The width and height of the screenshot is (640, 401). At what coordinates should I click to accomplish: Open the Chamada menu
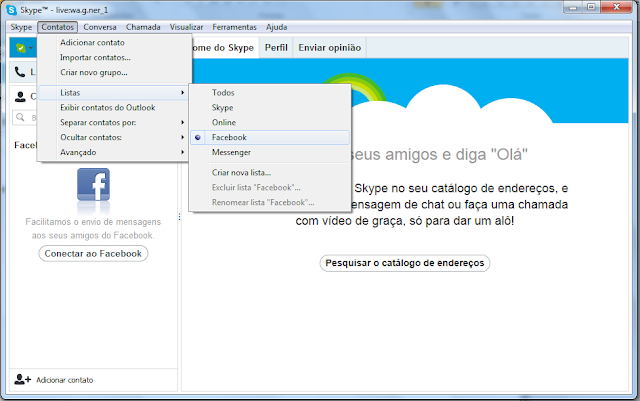click(x=143, y=27)
